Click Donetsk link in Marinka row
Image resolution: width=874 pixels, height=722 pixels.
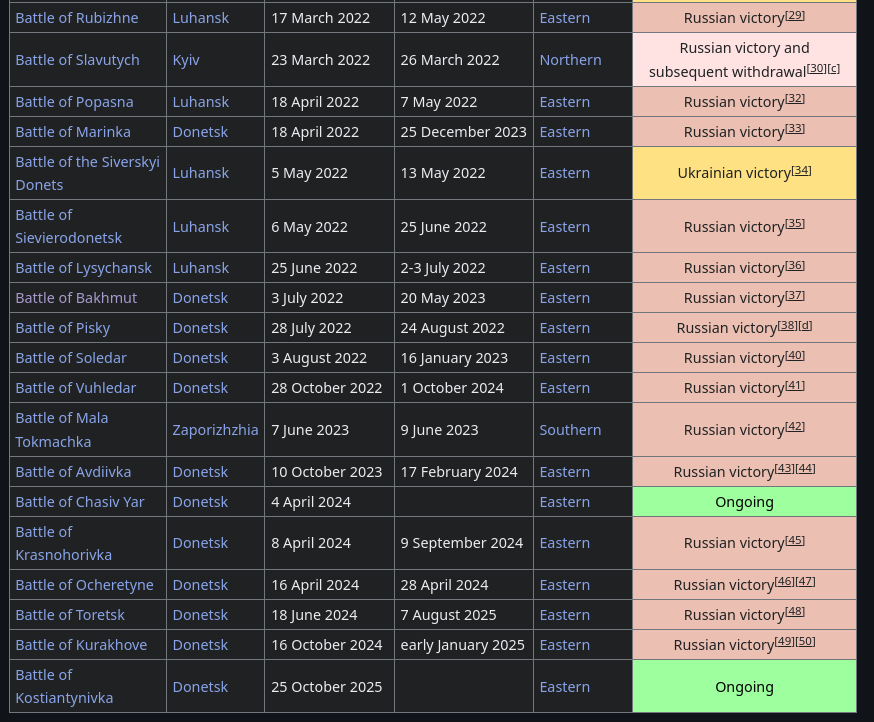pos(200,132)
